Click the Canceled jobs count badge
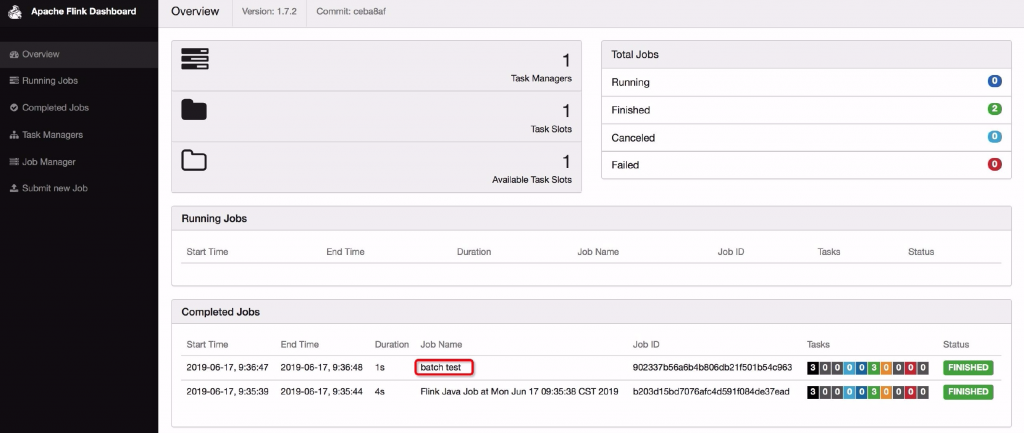Image resolution: width=1024 pixels, height=433 pixels. (x=995, y=137)
